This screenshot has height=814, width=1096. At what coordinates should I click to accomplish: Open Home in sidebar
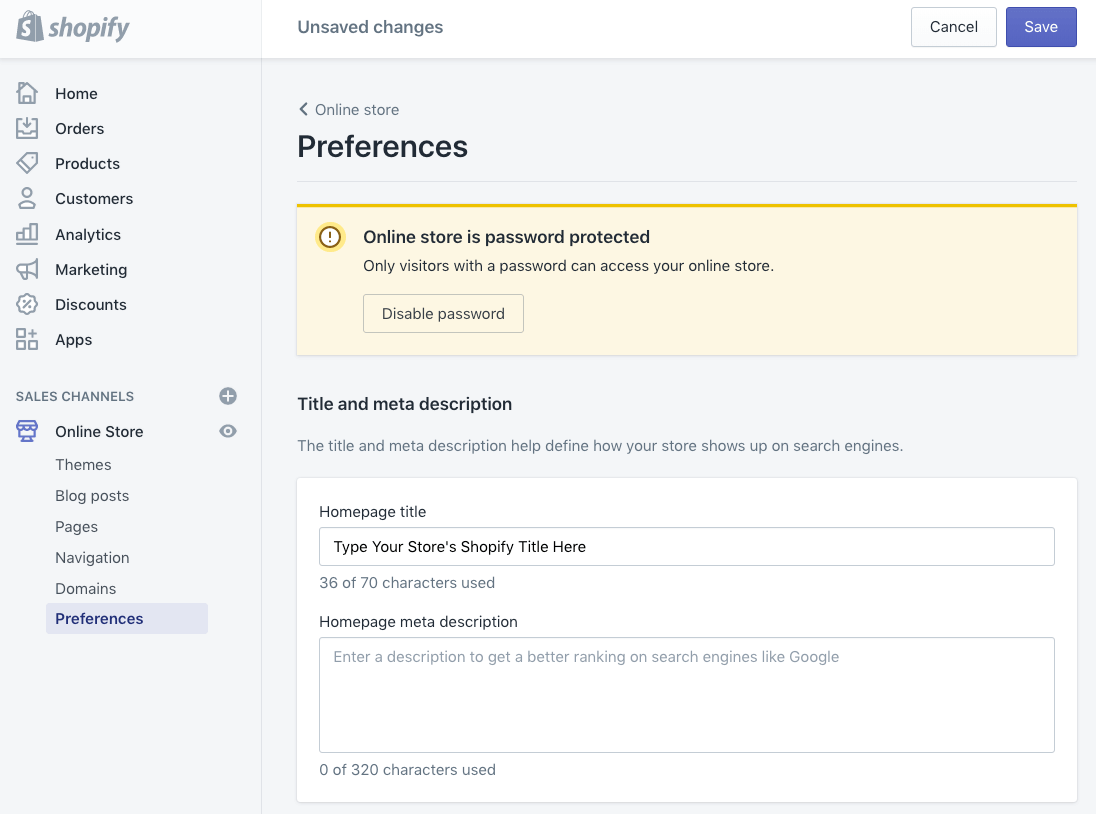[x=76, y=94]
